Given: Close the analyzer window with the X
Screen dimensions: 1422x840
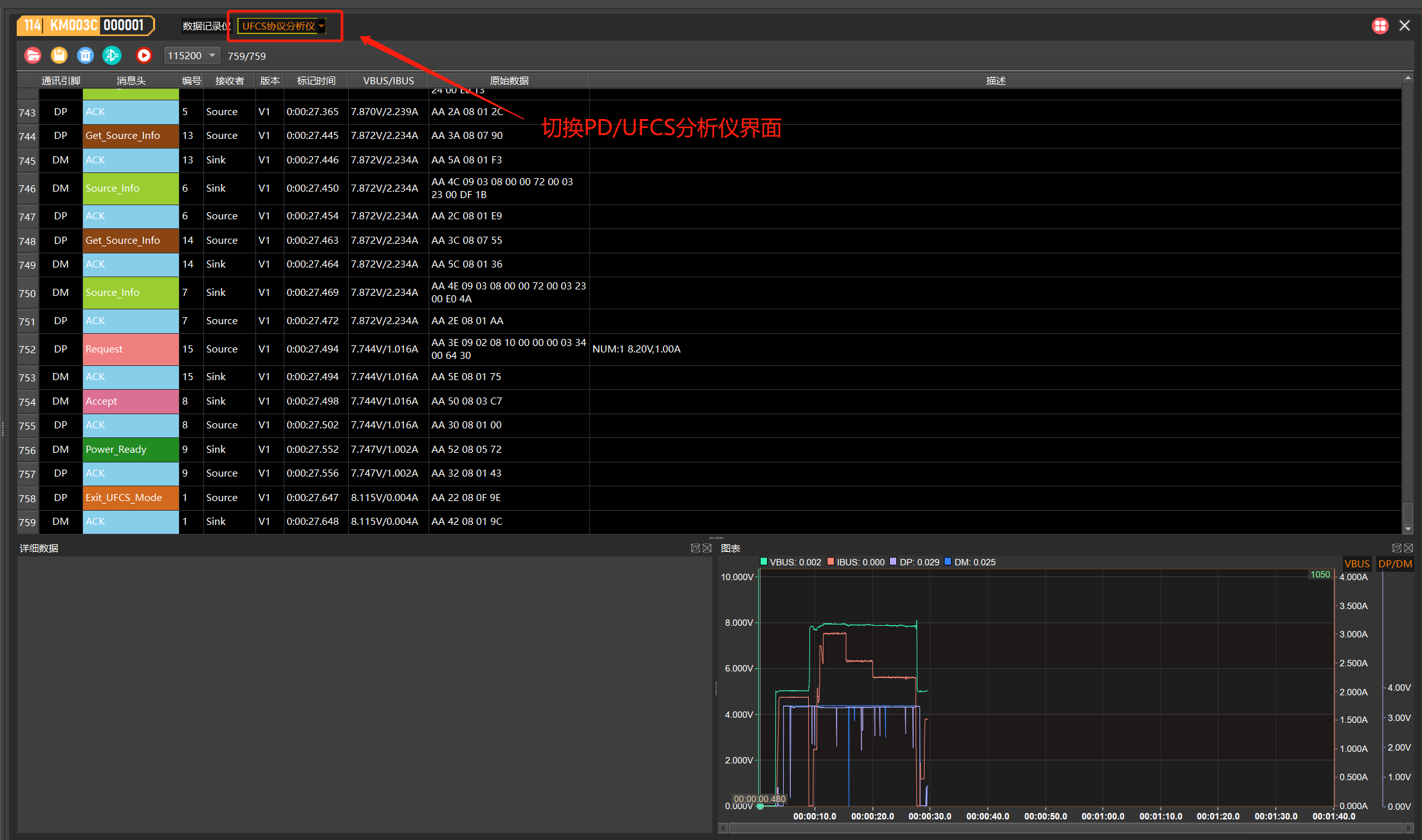Looking at the screenshot, I should click(x=1405, y=26).
